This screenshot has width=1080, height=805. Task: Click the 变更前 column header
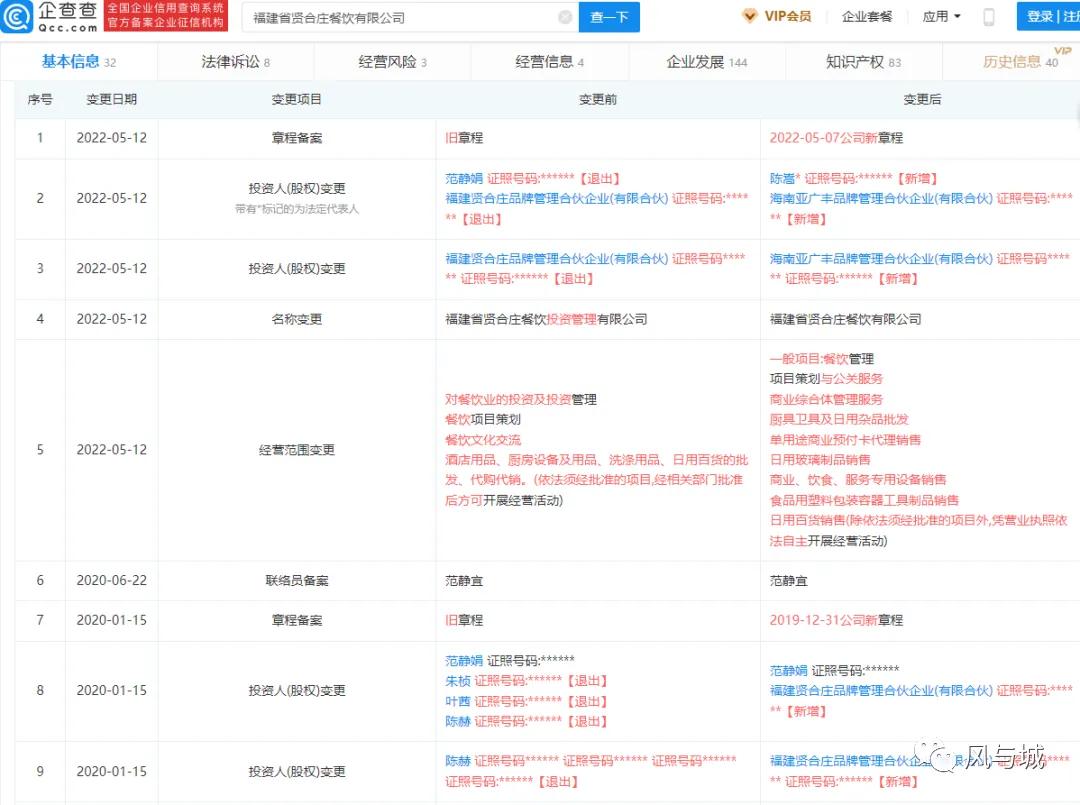pos(598,99)
